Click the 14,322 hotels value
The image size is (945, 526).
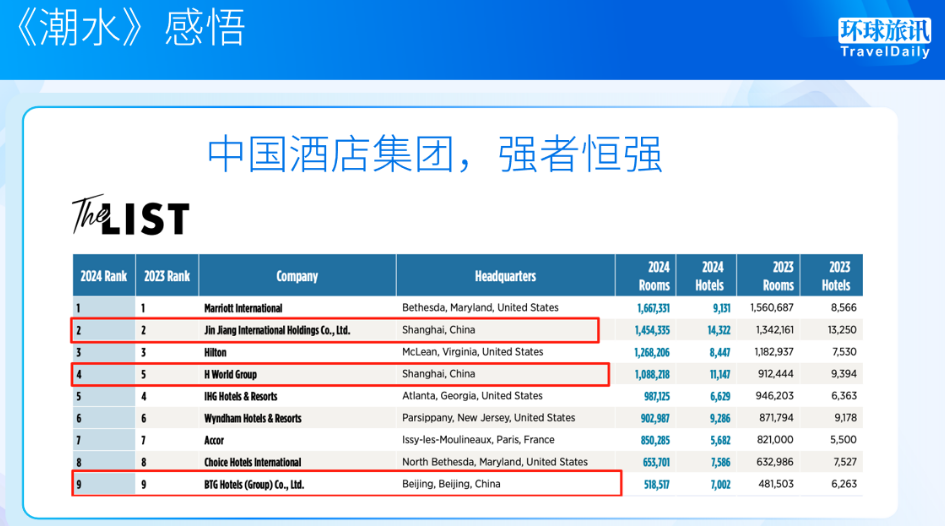(719, 330)
